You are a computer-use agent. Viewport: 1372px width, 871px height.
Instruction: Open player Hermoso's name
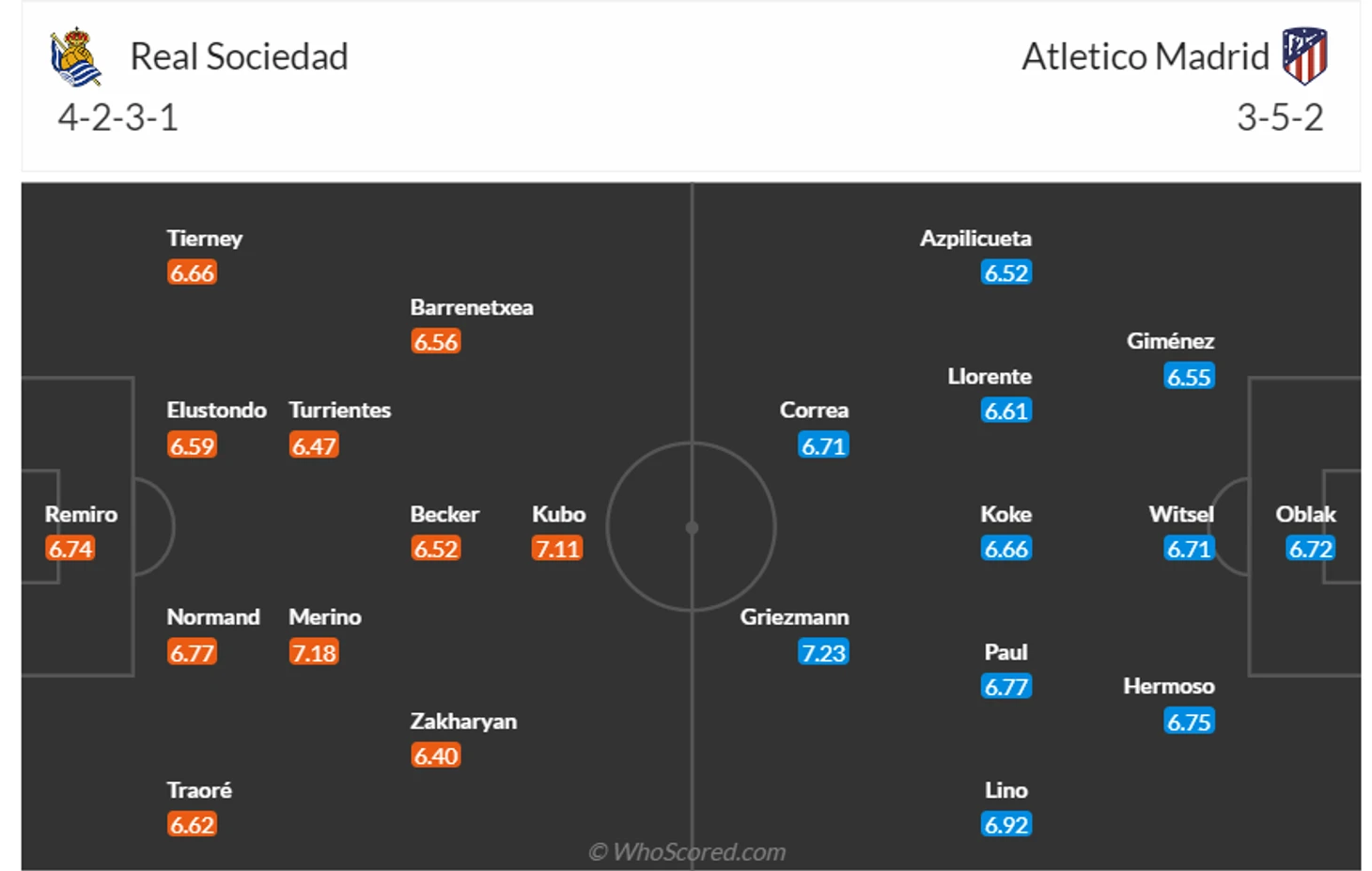[1169, 687]
